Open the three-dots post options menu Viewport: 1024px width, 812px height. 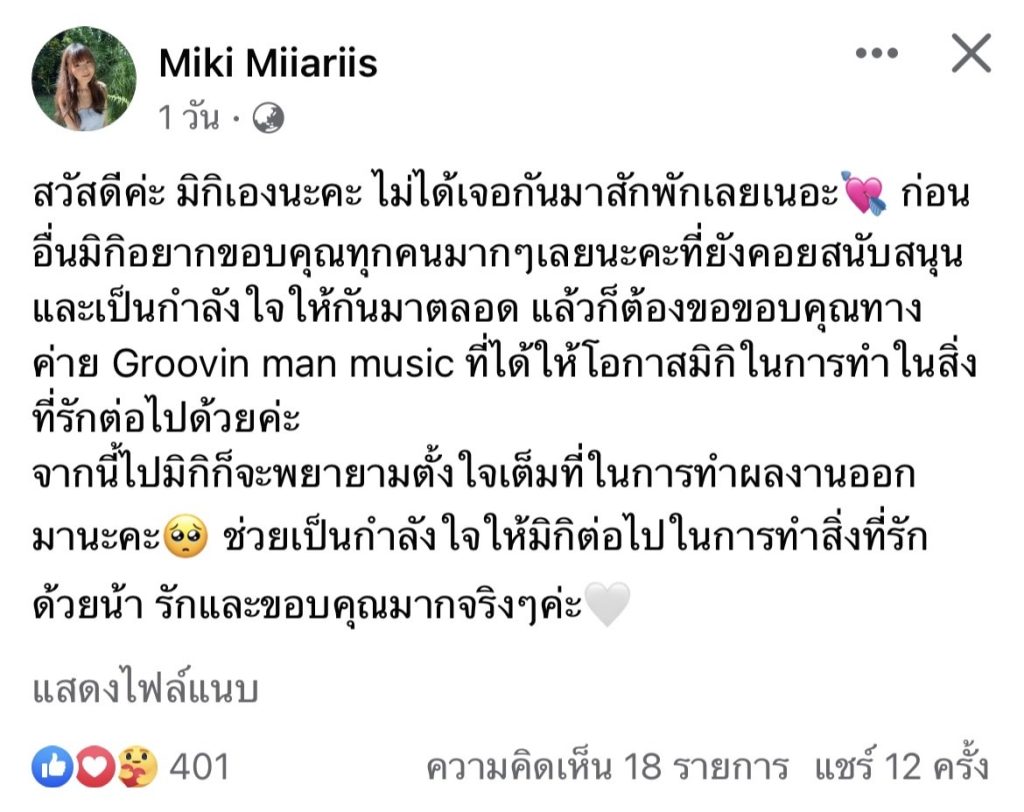pyautogui.click(x=877, y=53)
